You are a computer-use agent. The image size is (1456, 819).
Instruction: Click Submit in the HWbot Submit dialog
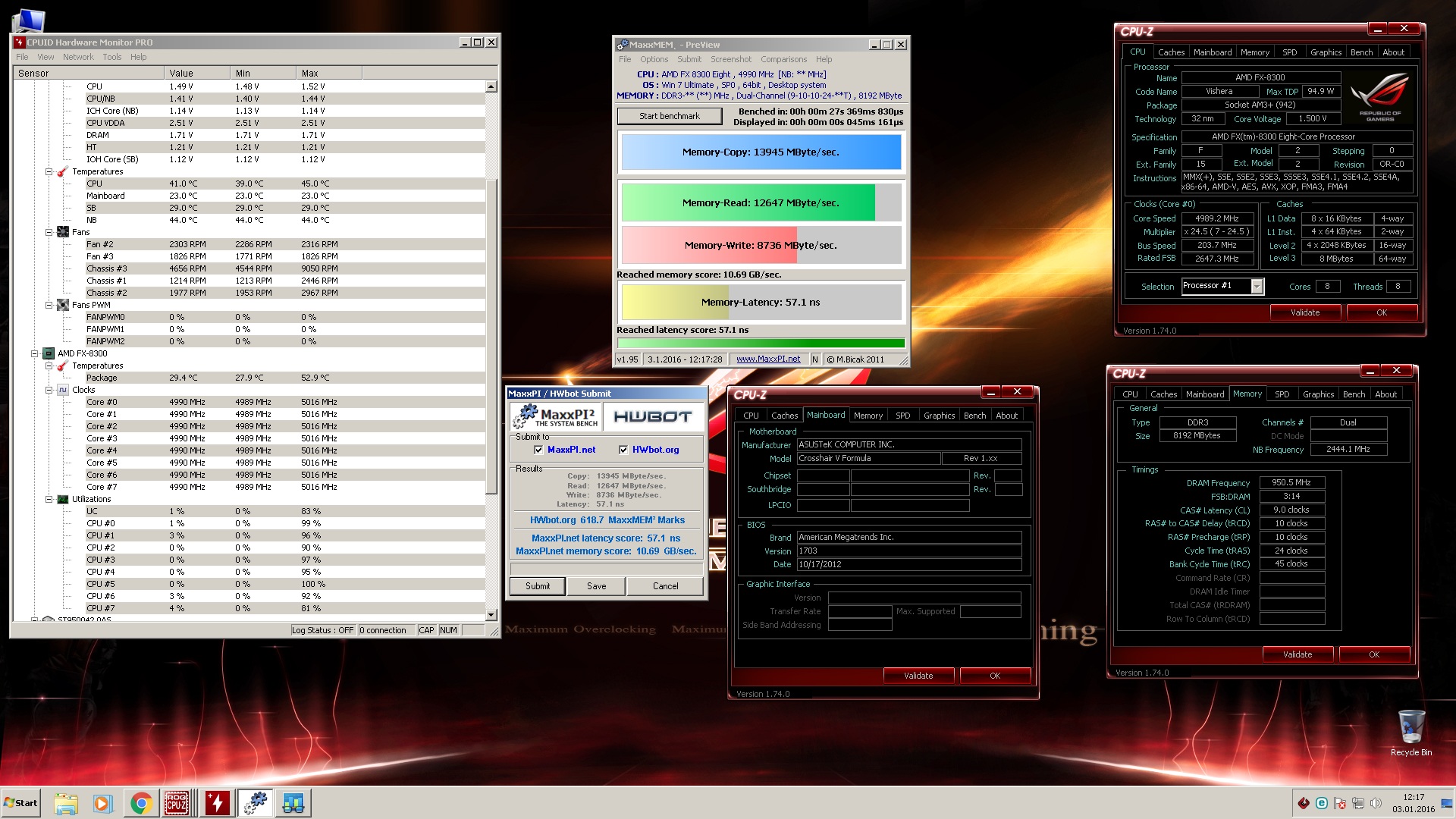coord(538,586)
